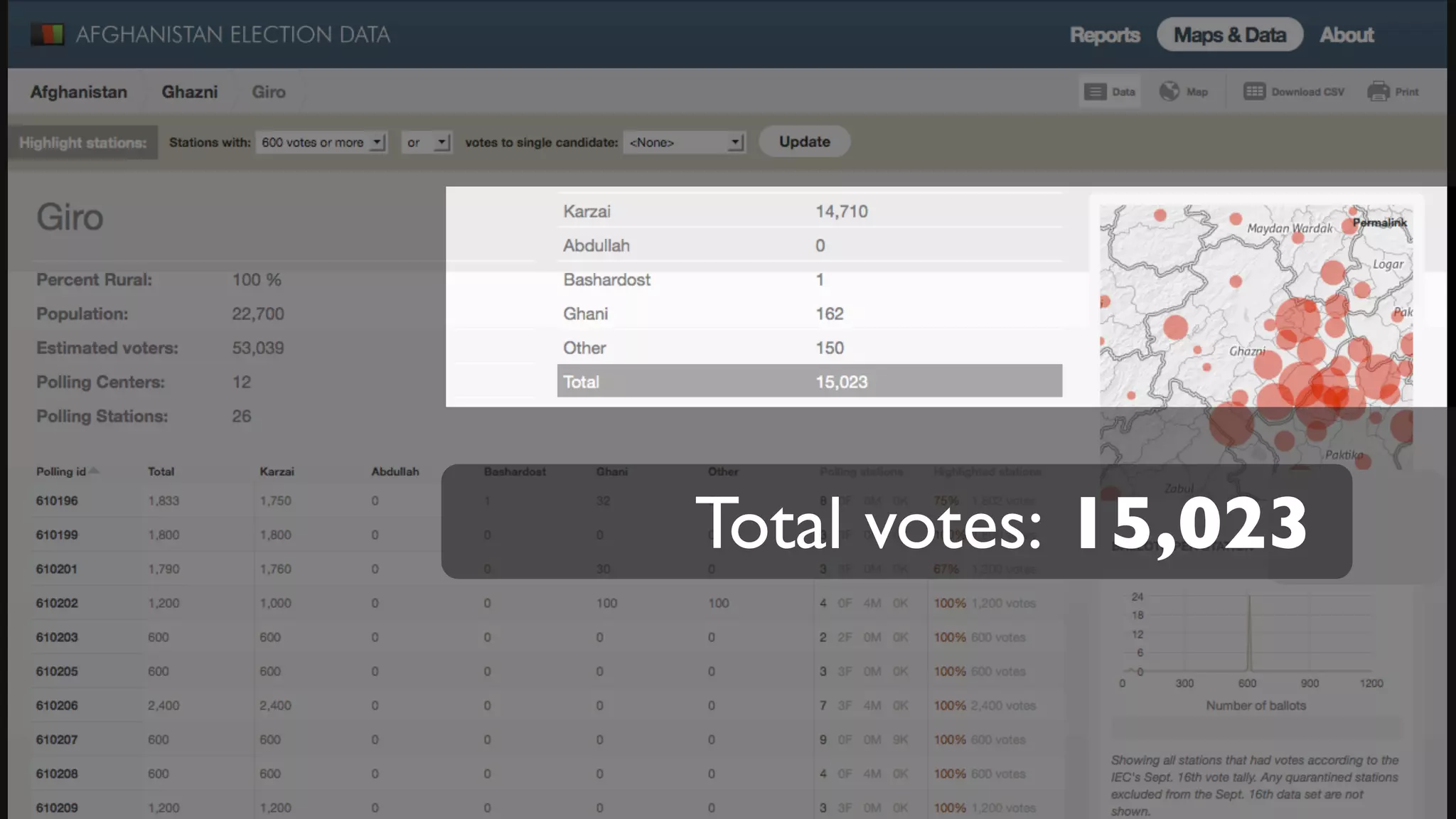1456x819 pixels.
Task: Select polling id 610207
Action: pos(57,739)
